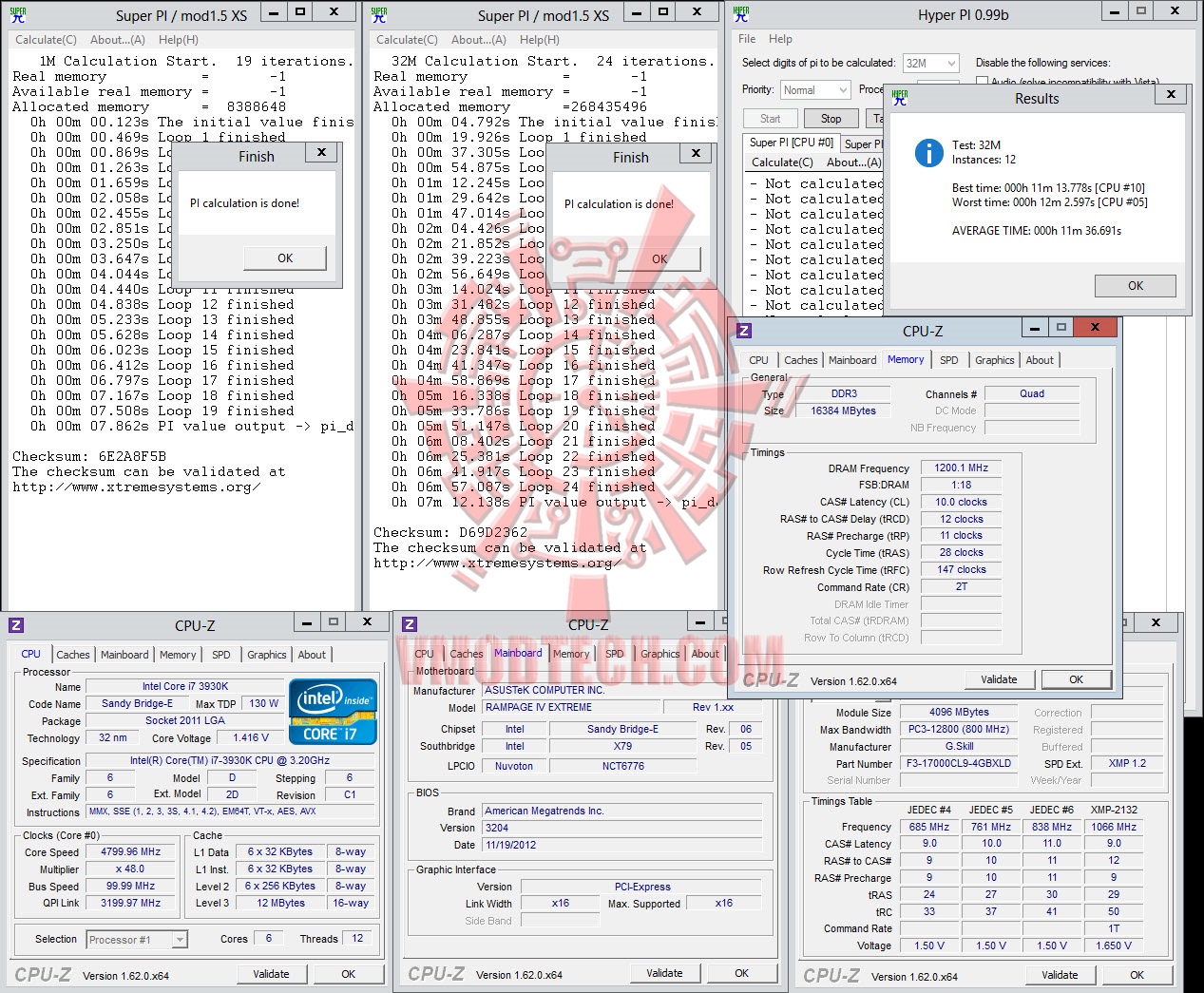
Task: Click the Core Voltage value 1.416 V
Action: (x=251, y=738)
